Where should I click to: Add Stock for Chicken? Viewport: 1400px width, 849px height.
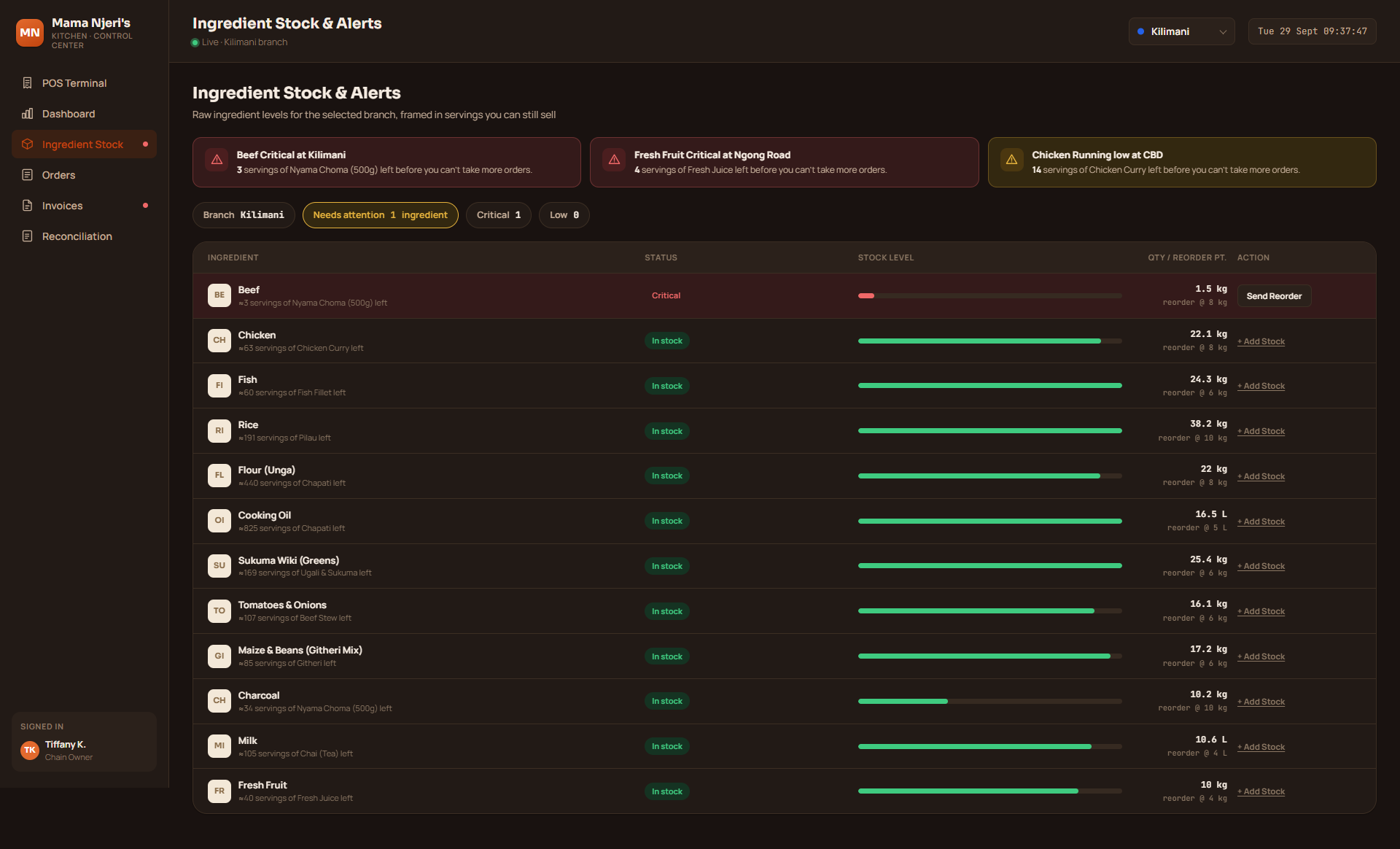1261,341
